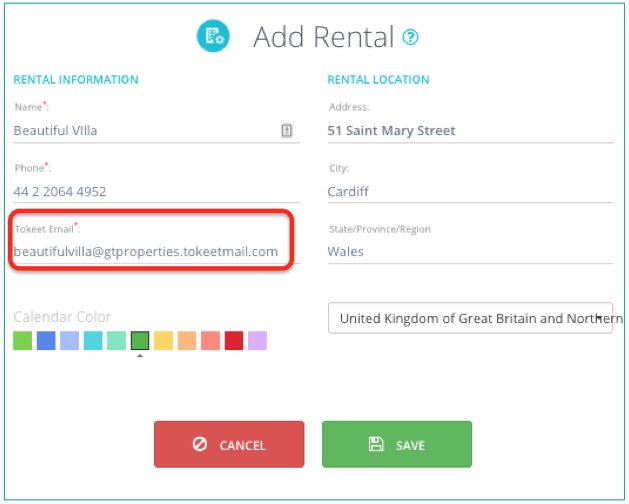Click the selected dark green color swatch

coord(140,341)
